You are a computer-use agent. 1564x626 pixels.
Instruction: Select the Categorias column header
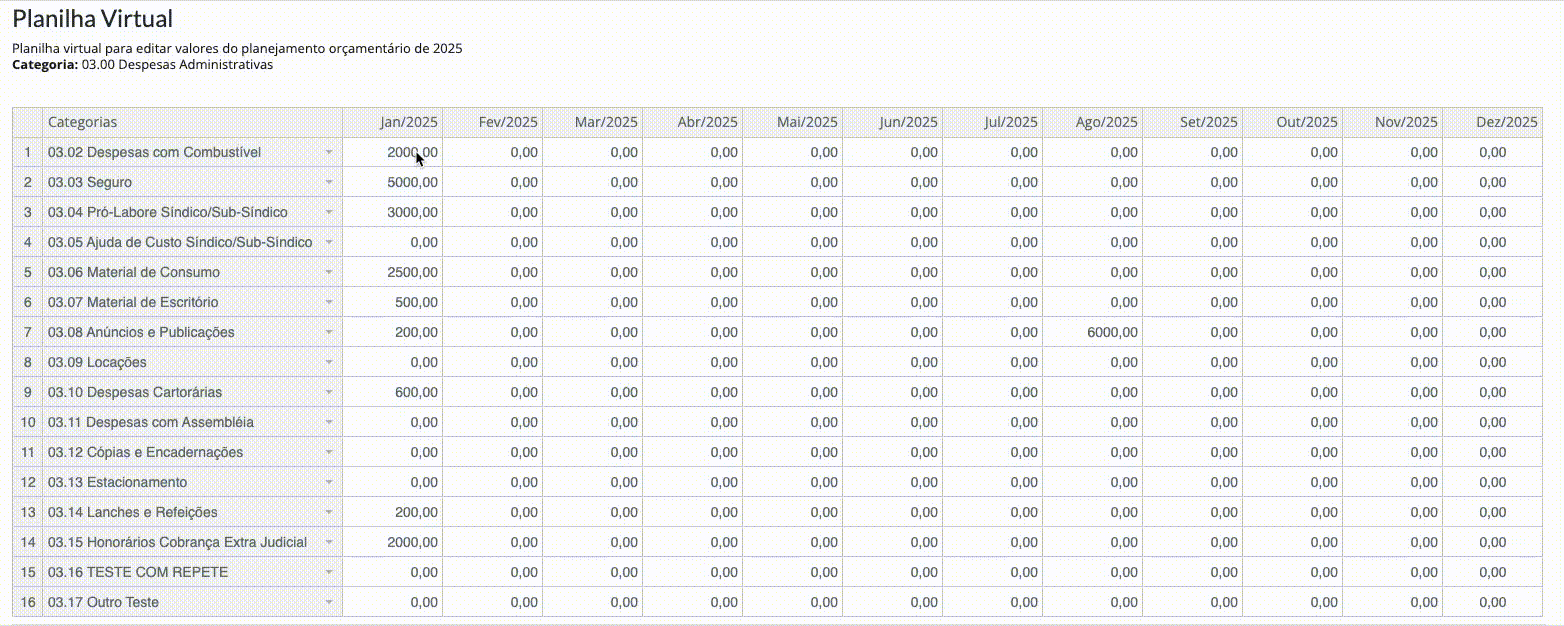pos(192,122)
